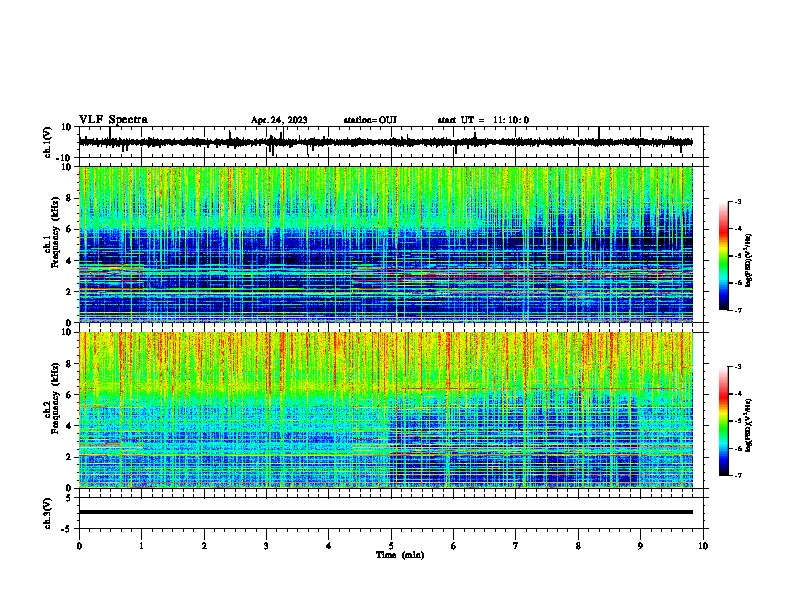Image resolution: width=792 pixels, height=612 pixels.
Task: Click the ch.1 waveform trace panel
Action: click(x=393, y=142)
